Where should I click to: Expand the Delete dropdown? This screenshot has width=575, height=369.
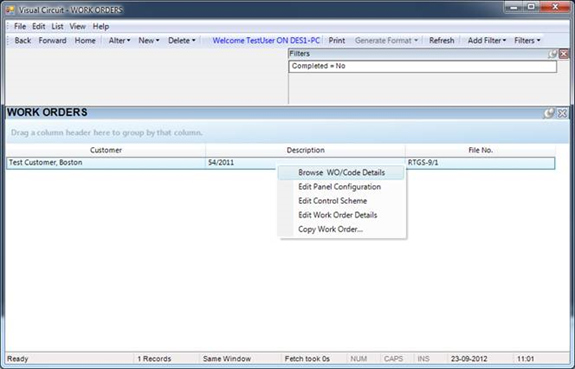tap(182, 40)
